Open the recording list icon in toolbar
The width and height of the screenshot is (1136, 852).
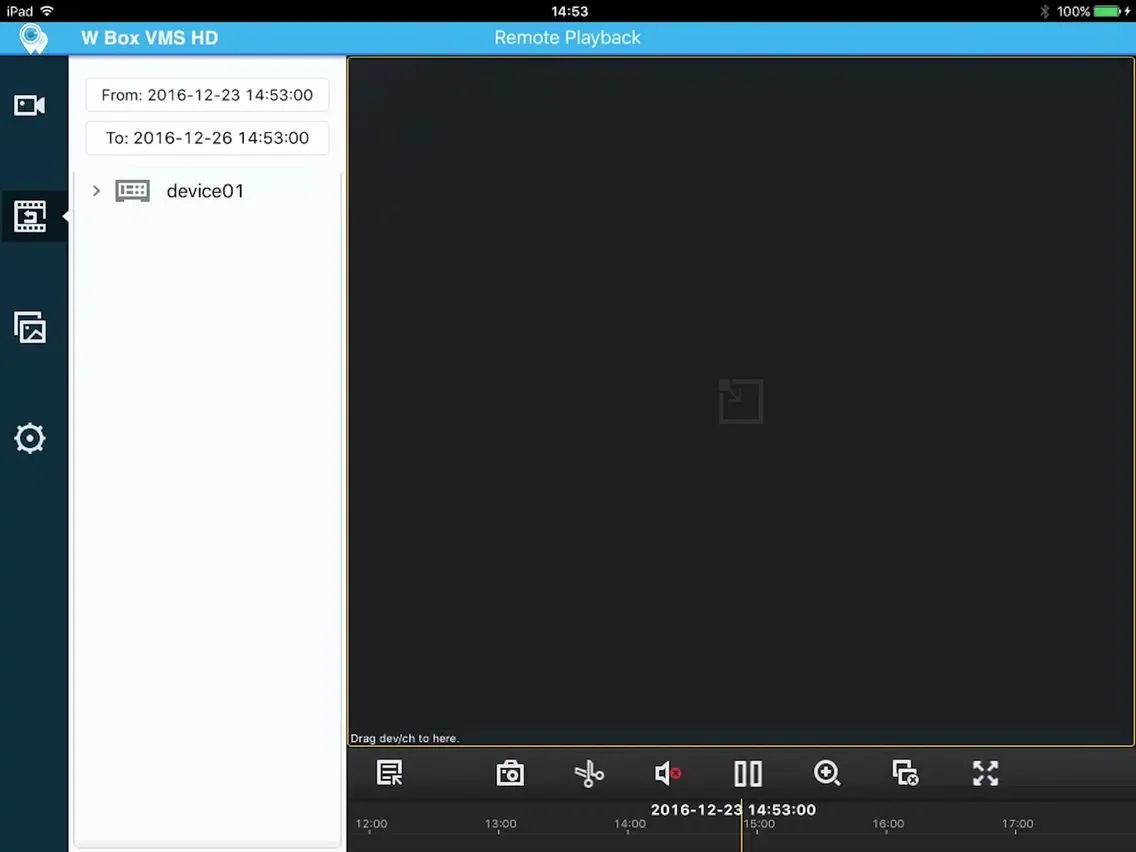tap(389, 773)
